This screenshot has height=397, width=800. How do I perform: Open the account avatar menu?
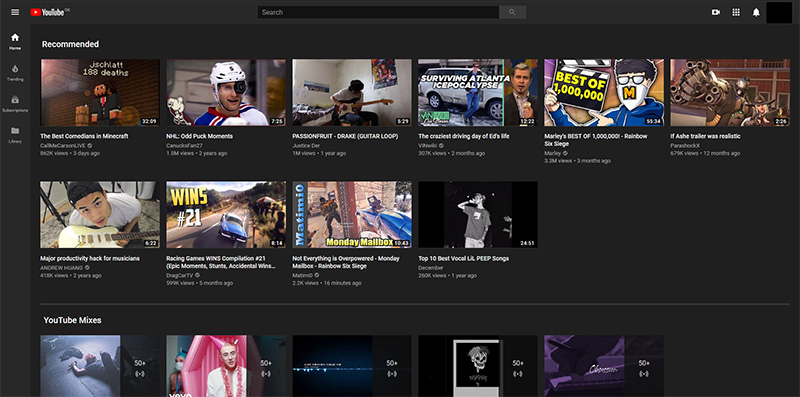779,12
